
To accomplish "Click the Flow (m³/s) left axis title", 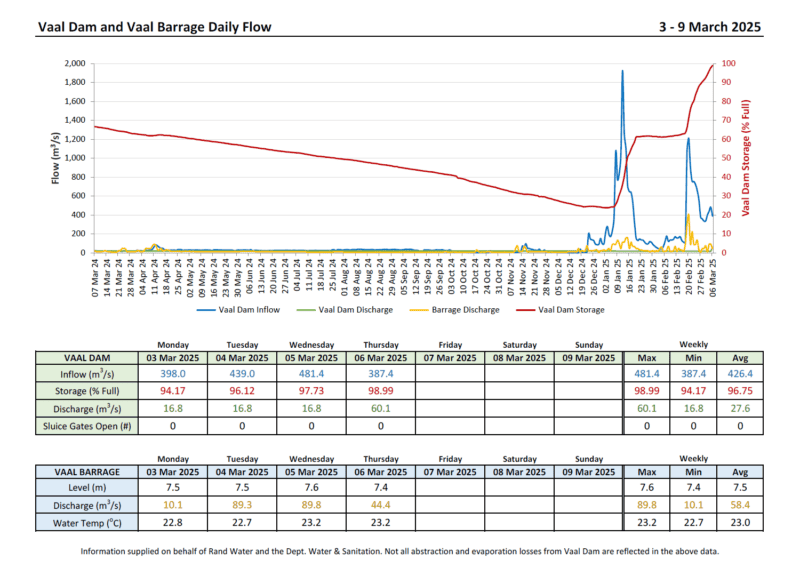I will point(56,157).
